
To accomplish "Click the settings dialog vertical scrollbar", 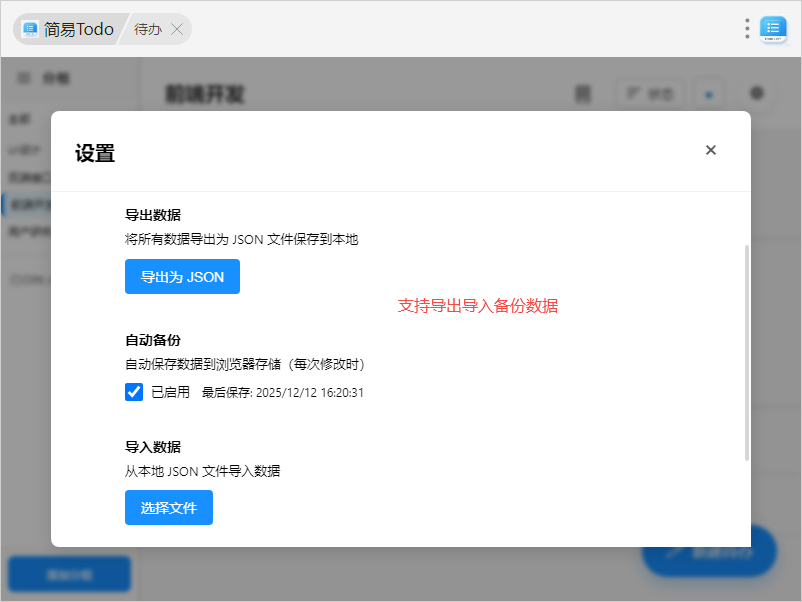I will point(746,350).
